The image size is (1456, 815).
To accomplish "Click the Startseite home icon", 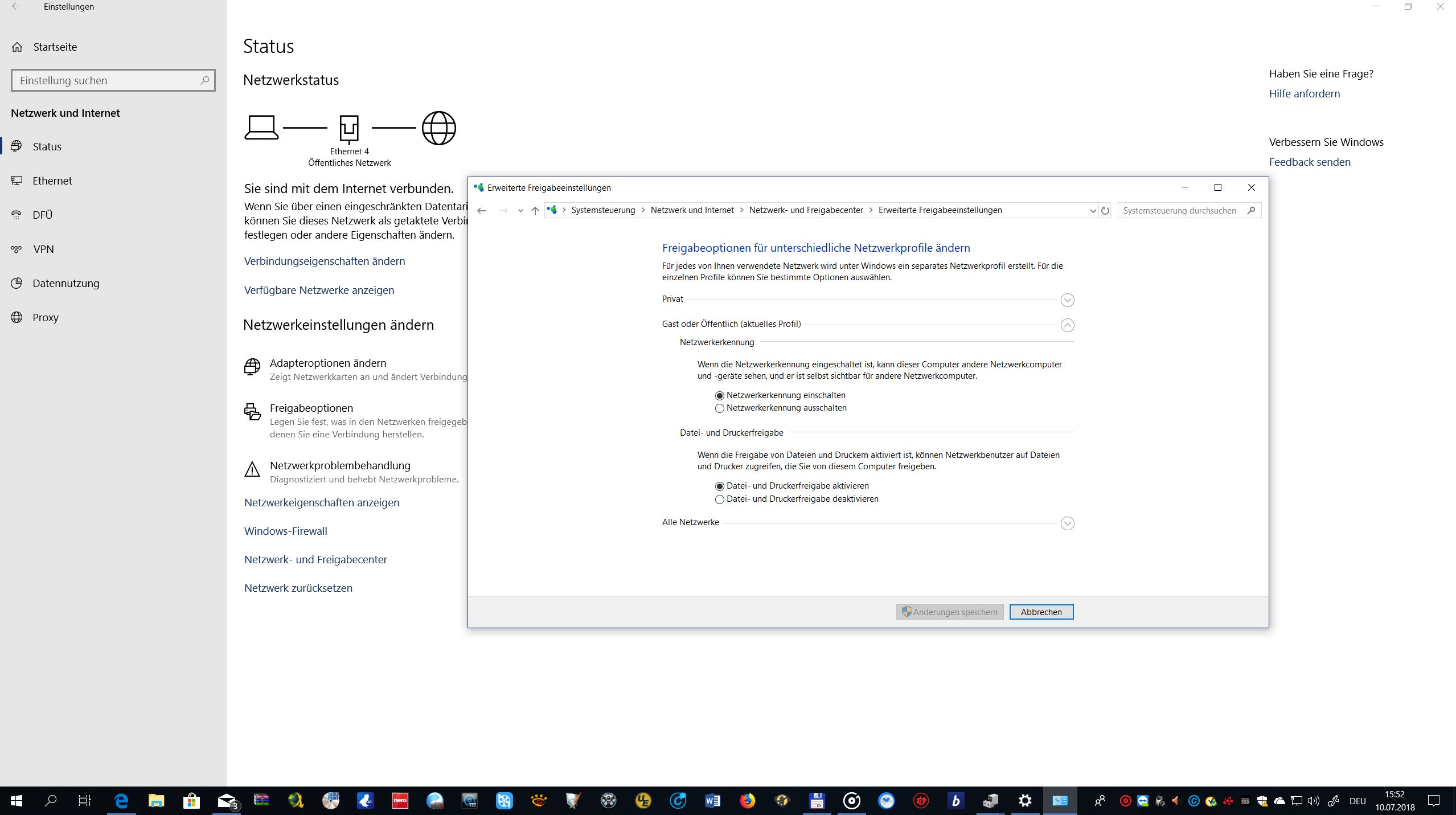I will pos(18,47).
